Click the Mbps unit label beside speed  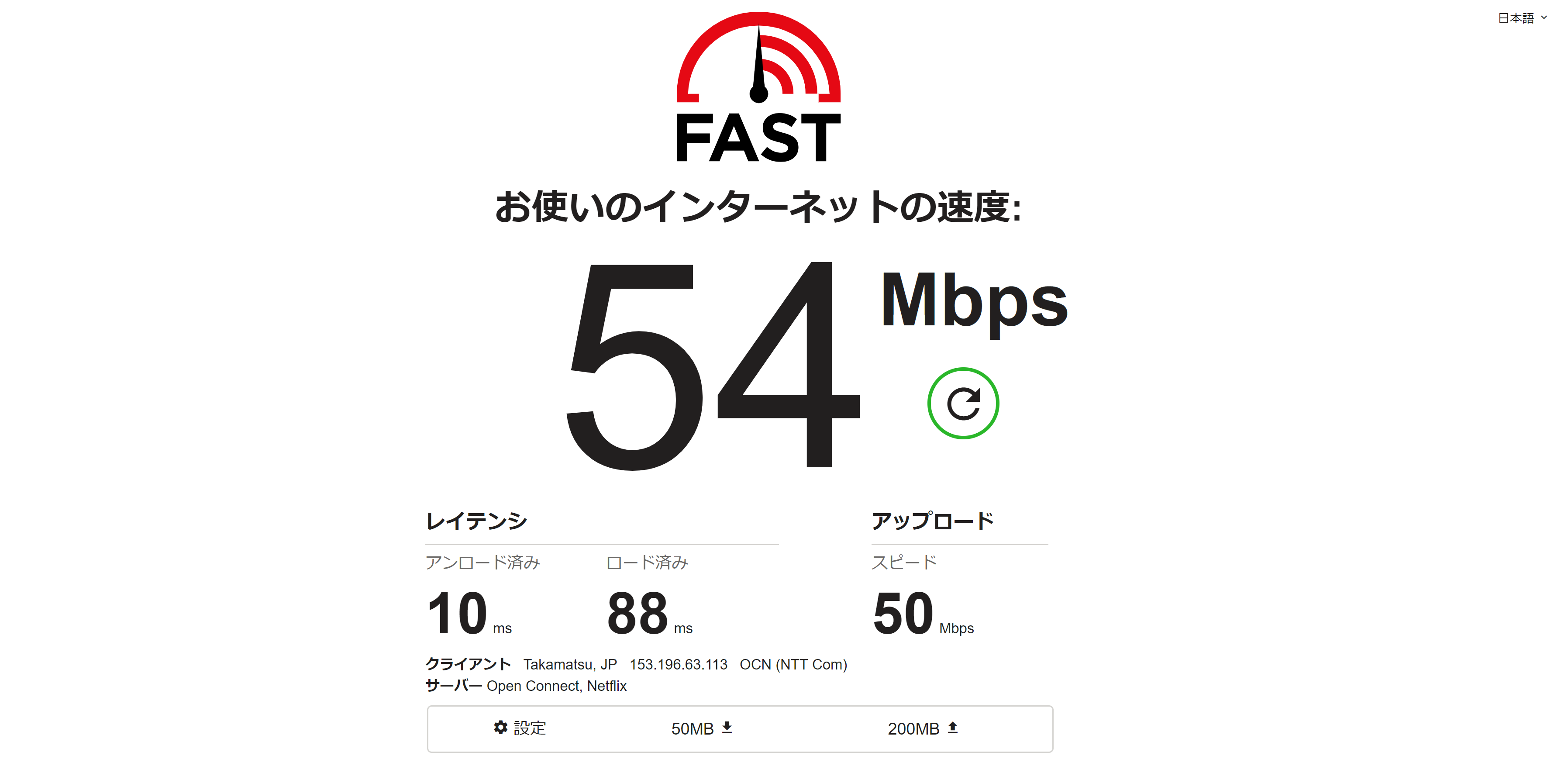click(974, 302)
